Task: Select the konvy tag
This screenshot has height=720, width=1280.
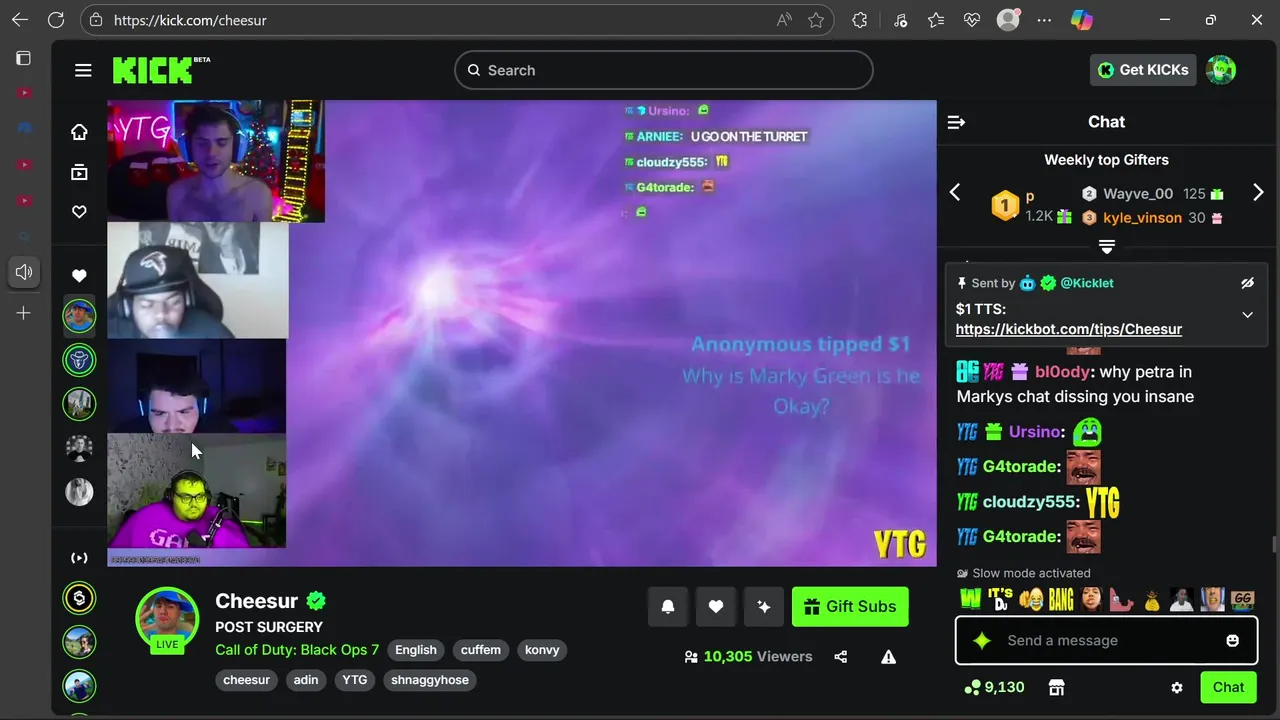Action: coord(543,650)
